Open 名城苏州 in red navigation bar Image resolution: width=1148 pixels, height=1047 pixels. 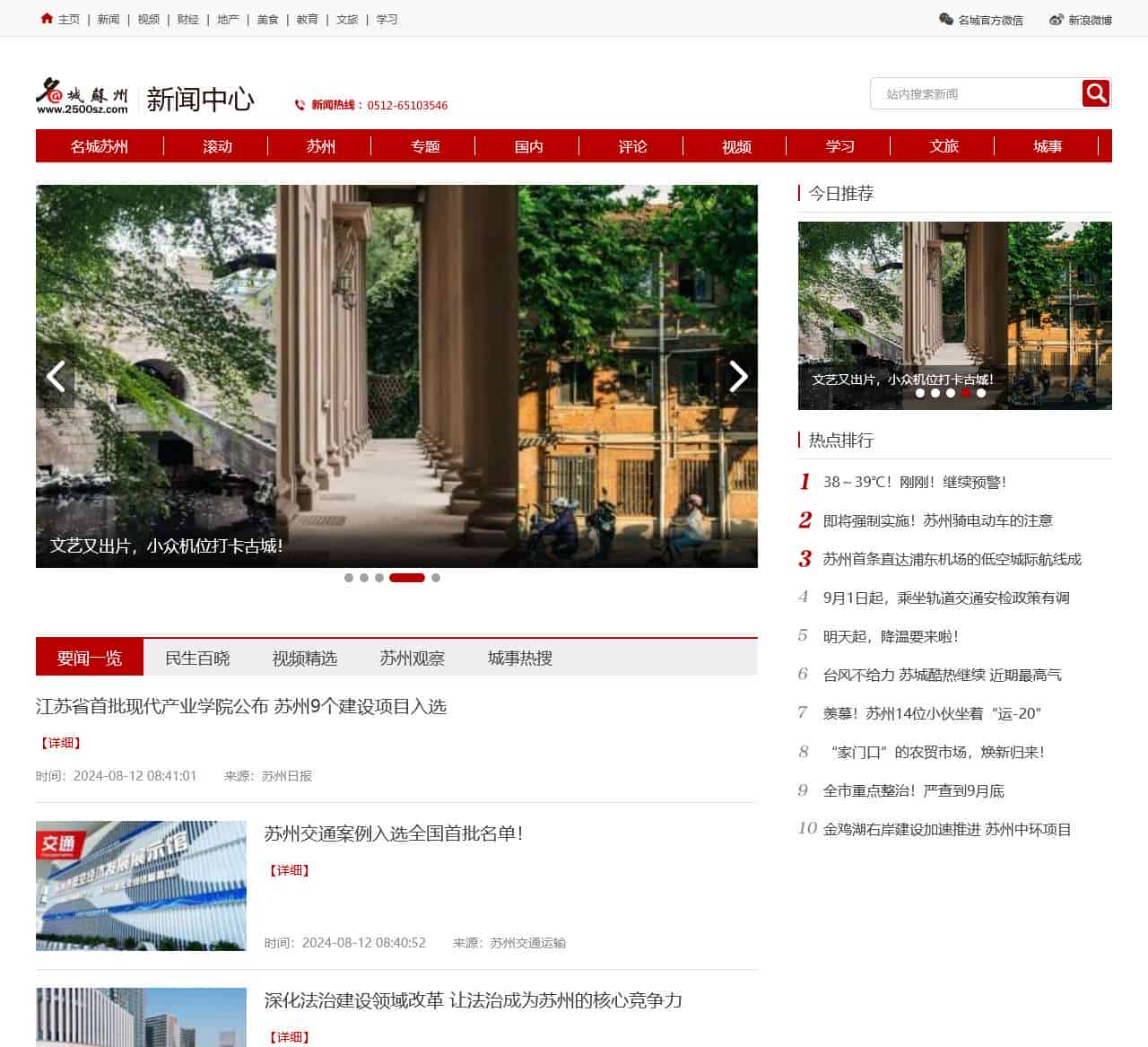tap(100, 146)
